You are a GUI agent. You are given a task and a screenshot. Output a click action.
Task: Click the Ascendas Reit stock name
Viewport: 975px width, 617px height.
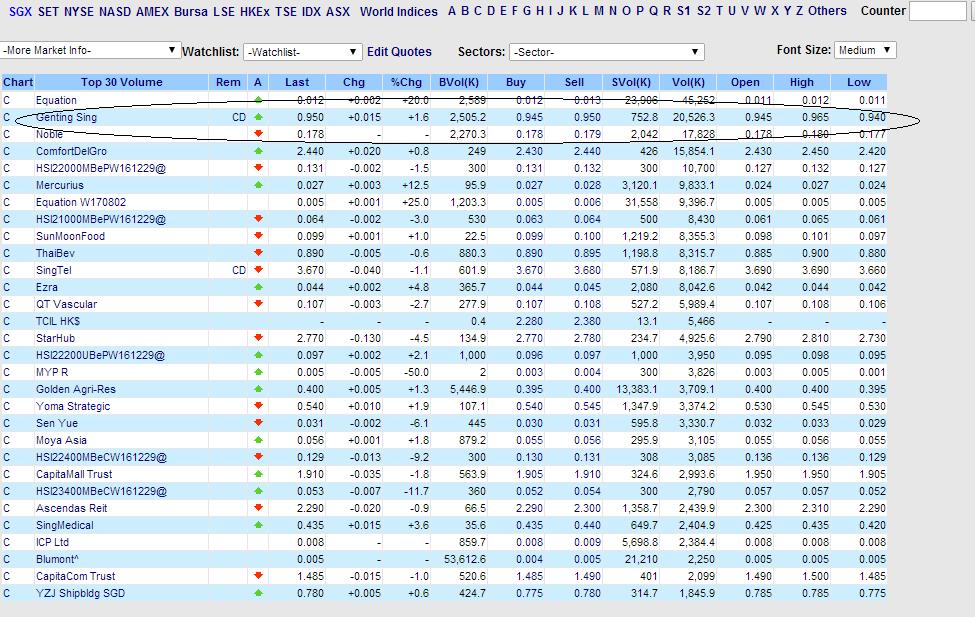click(72, 508)
